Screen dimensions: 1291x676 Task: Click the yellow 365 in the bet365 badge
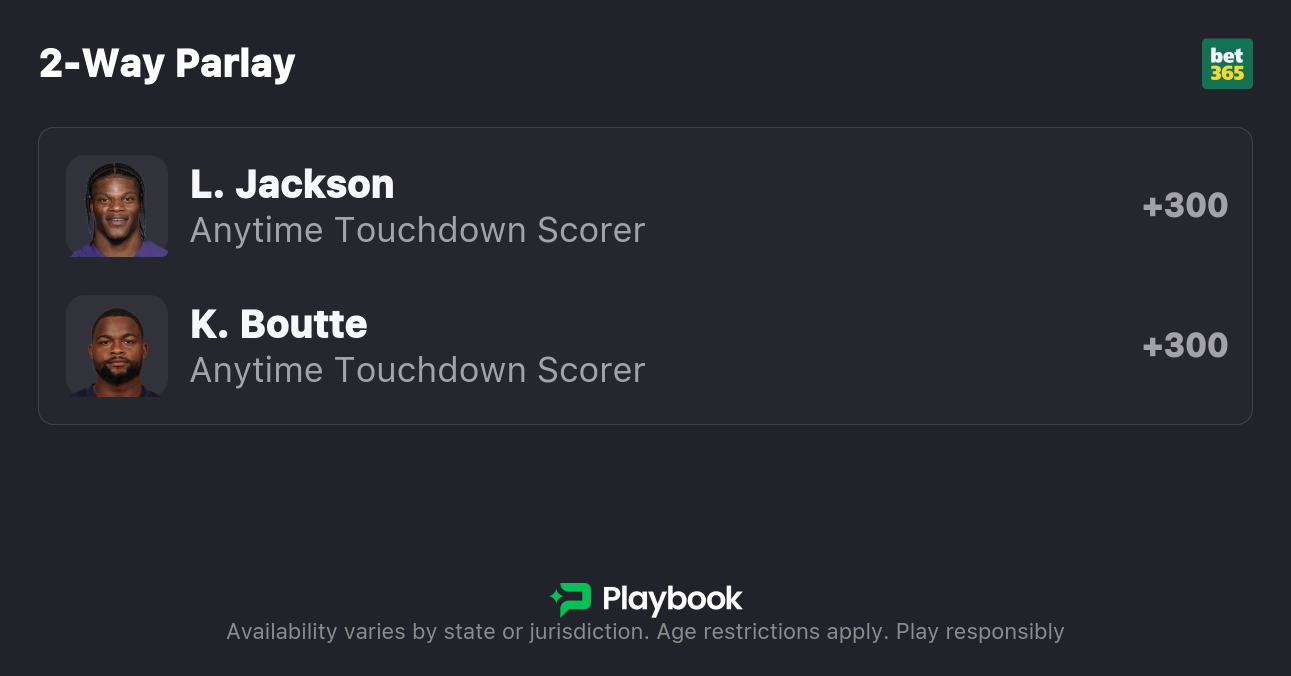point(1227,73)
